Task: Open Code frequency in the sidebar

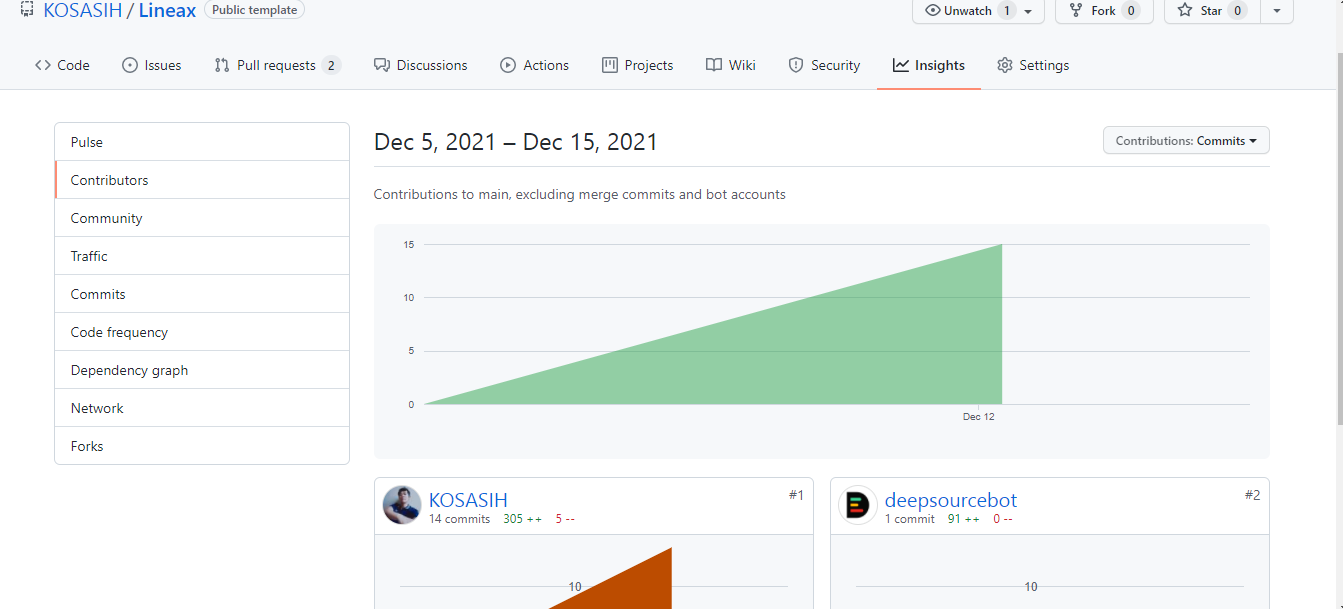Action: pos(202,332)
